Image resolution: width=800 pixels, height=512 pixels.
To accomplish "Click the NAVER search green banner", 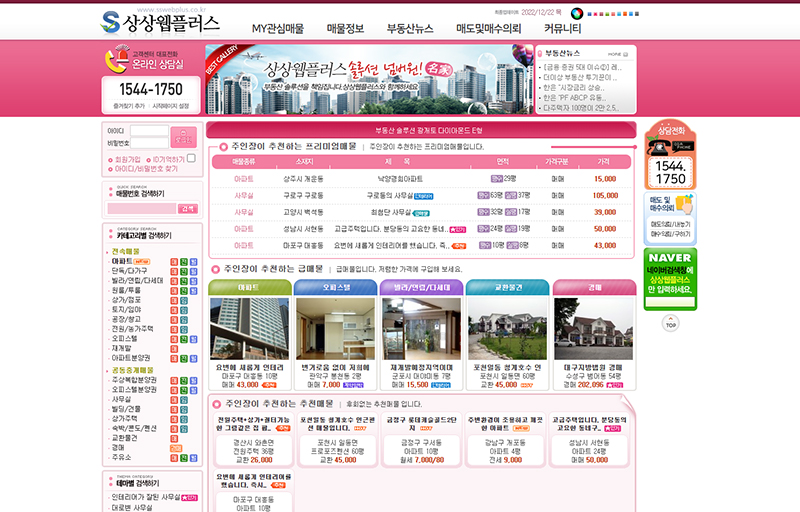I will coord(670,279).
